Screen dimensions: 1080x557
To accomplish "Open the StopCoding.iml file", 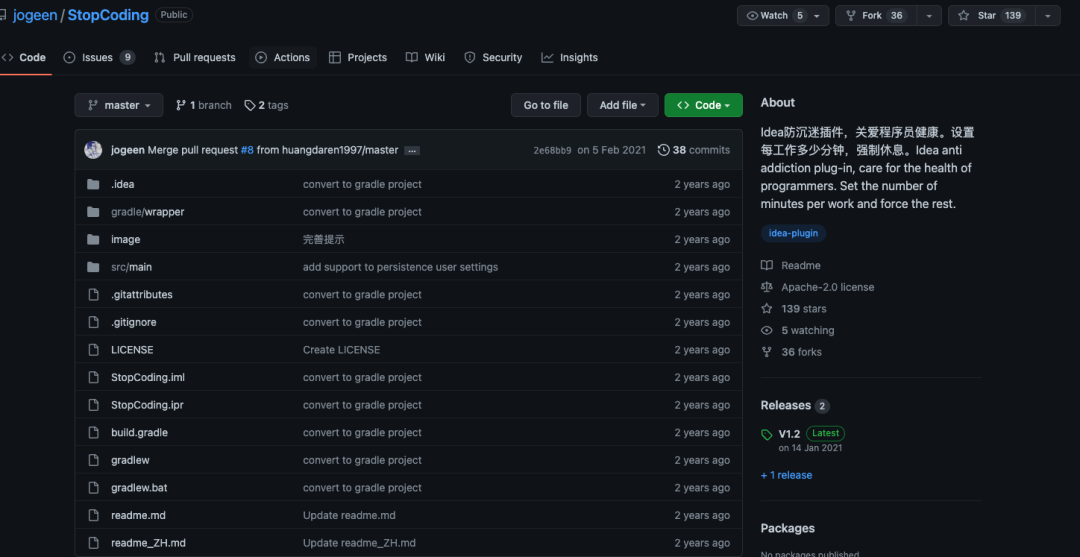I will pyautogui.click(x=147, y=377).
